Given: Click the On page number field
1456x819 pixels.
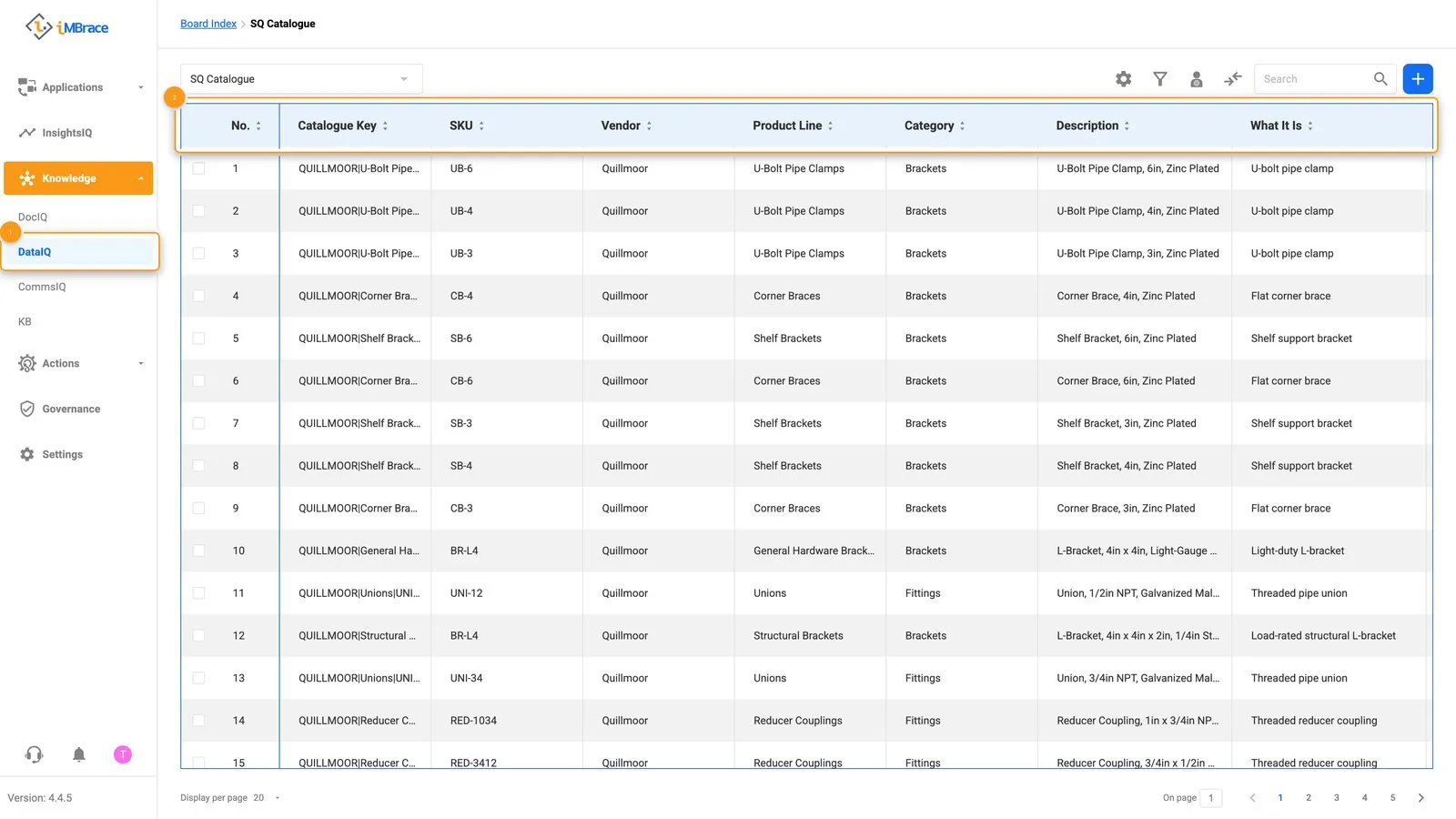Looking at the screenshot, I should click(x=1211, y=798).
